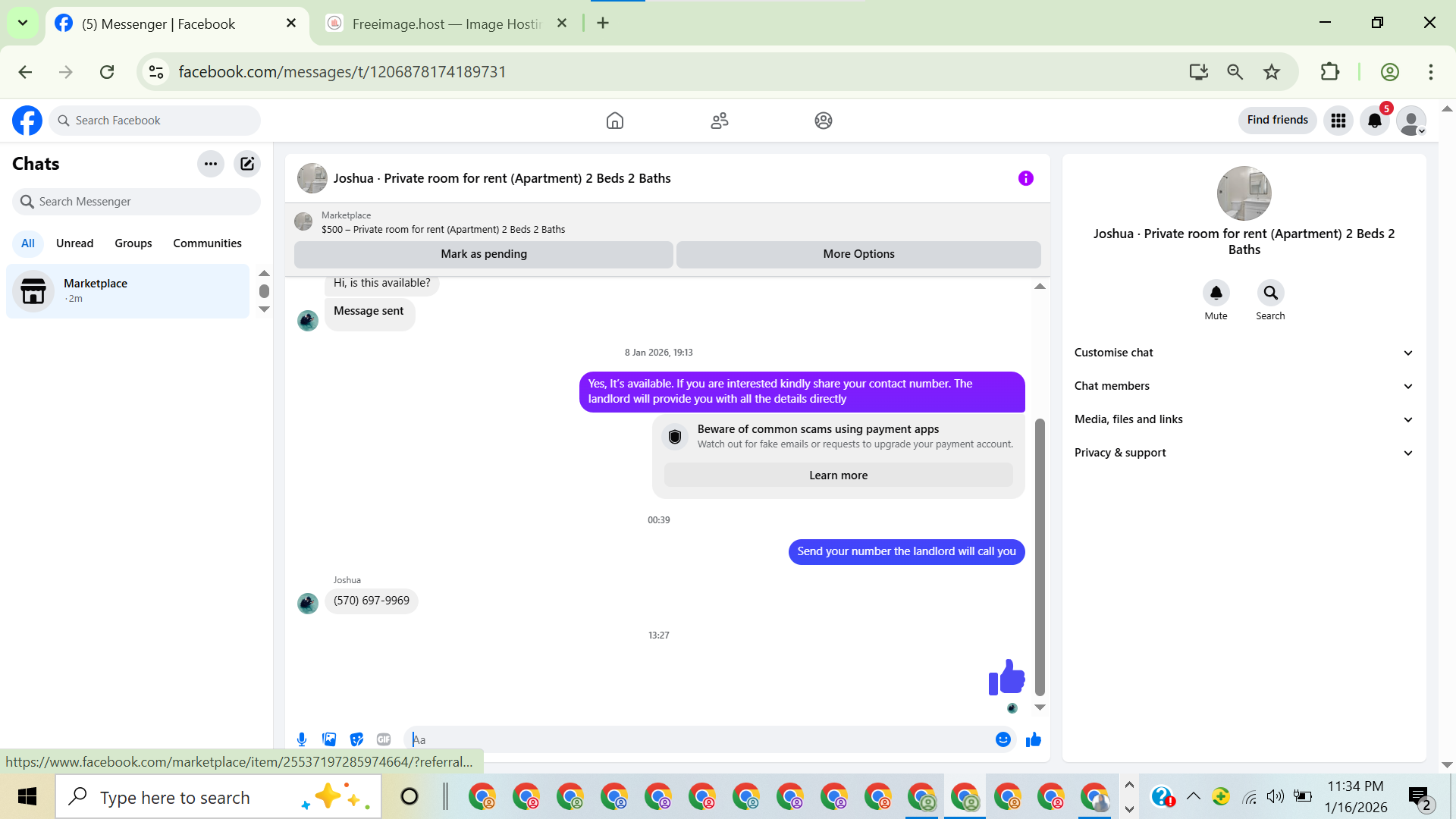The height and width of the screenshot is (819, 1456).
Task: Expand Media, files and links section
Action: 1244,419
